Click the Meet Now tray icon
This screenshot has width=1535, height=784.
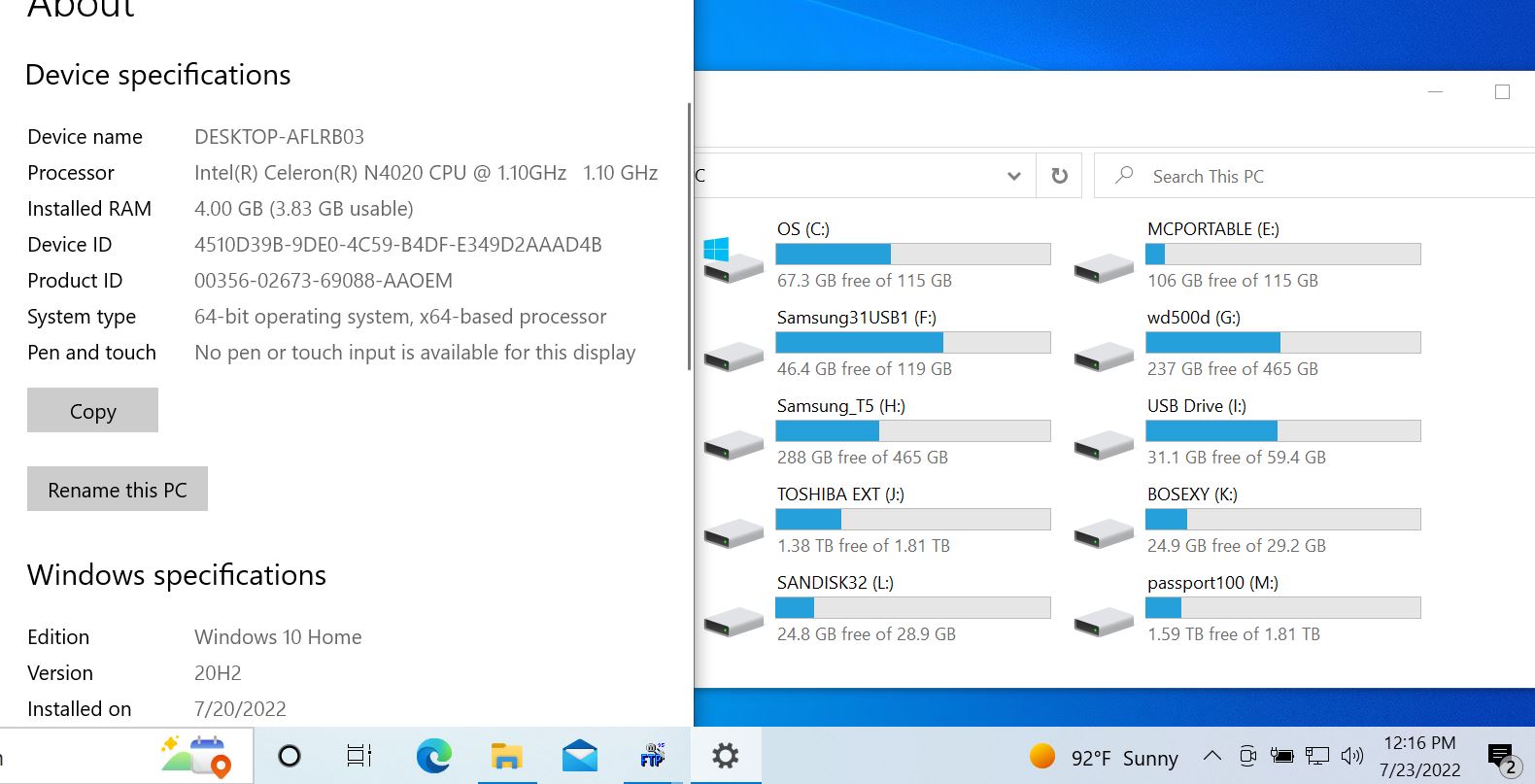click(x=1248, y=756)
